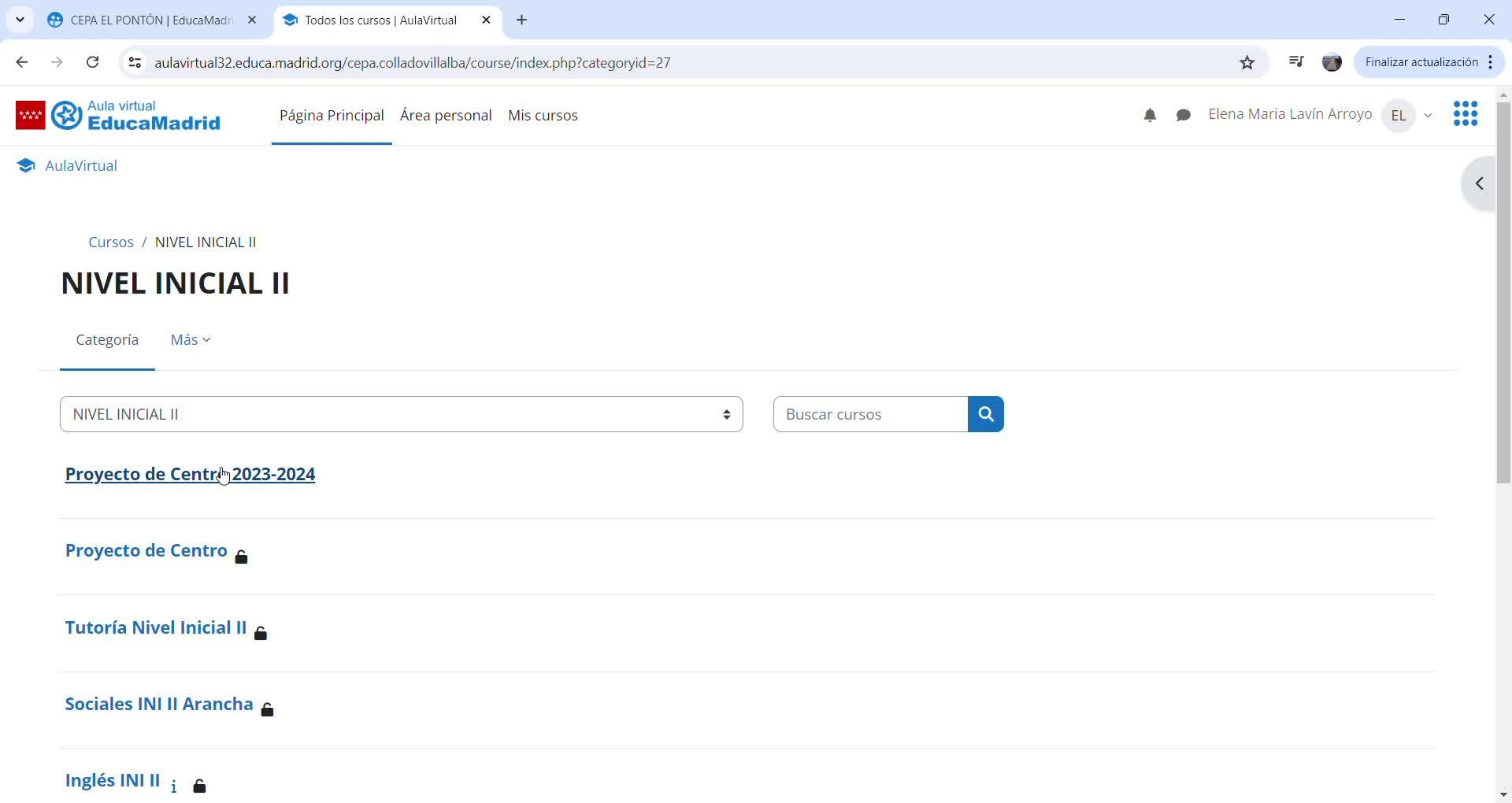Open the messaging chat bubble icon

[x=1183, y=116]
